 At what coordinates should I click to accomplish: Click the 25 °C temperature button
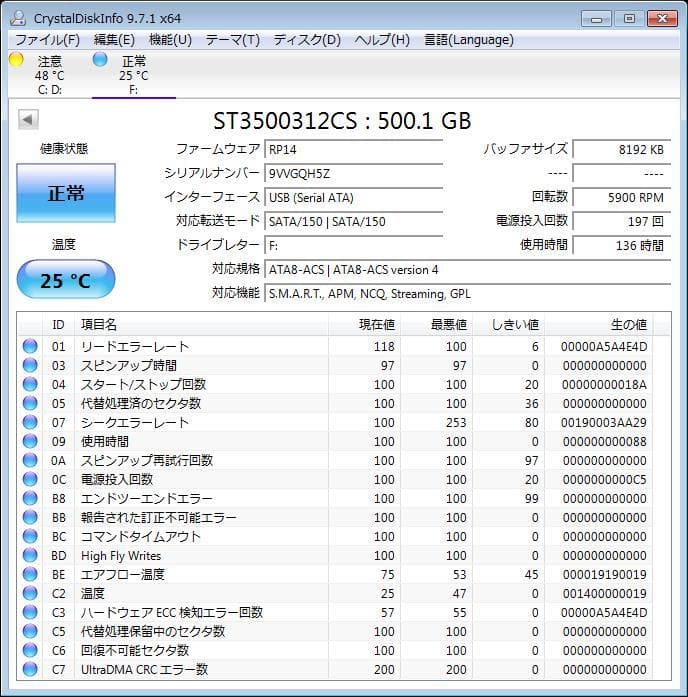66,281
